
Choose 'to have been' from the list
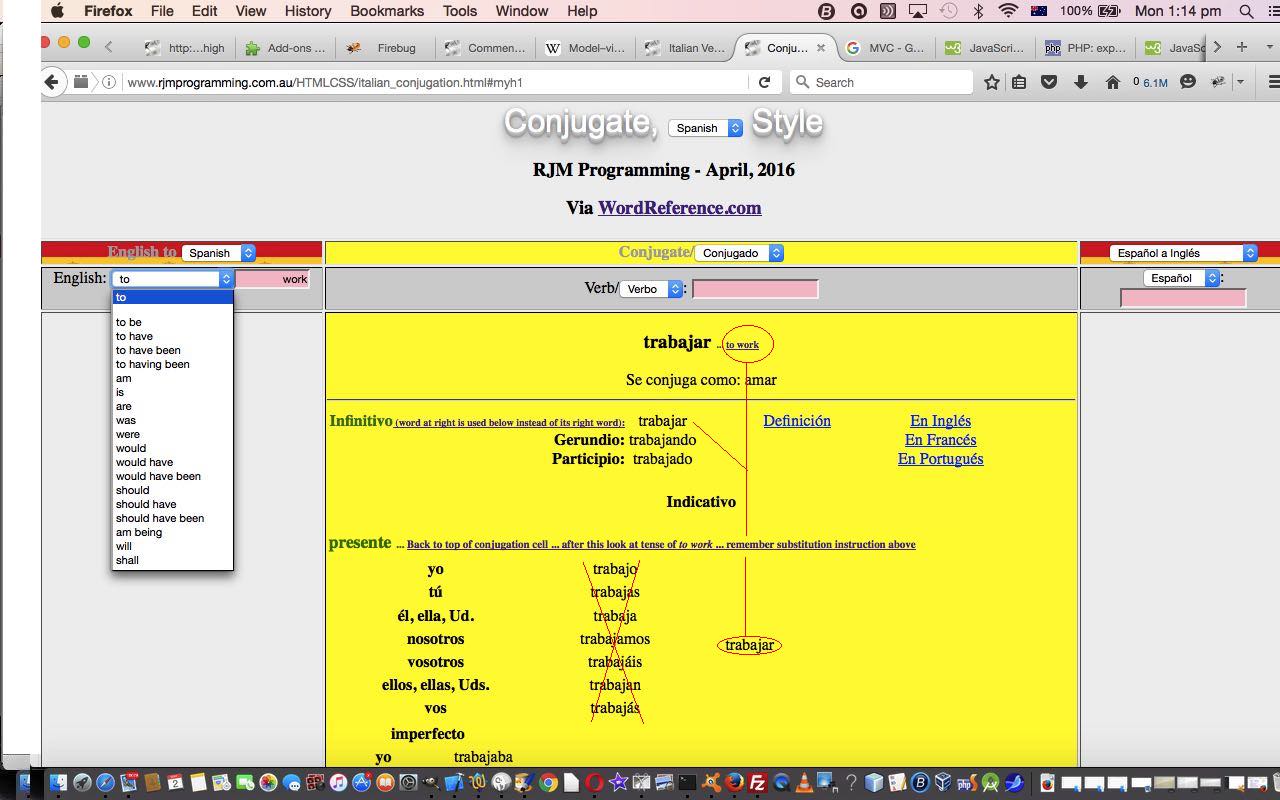[x=172, y=350]
